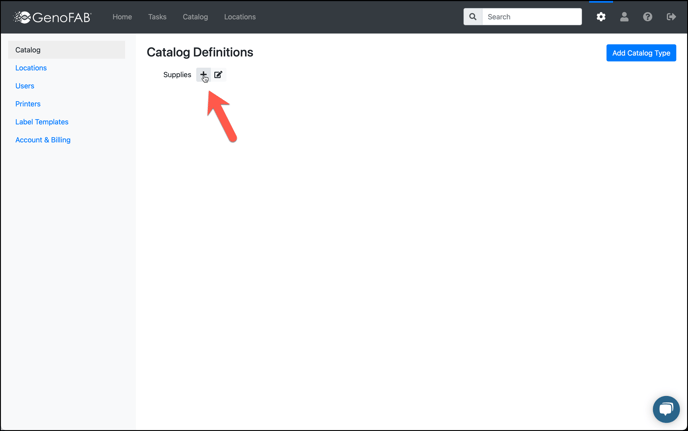This screenshot has height=431, width=688.
Task: Open the settings gear icon
Action: tap(601, 17)
